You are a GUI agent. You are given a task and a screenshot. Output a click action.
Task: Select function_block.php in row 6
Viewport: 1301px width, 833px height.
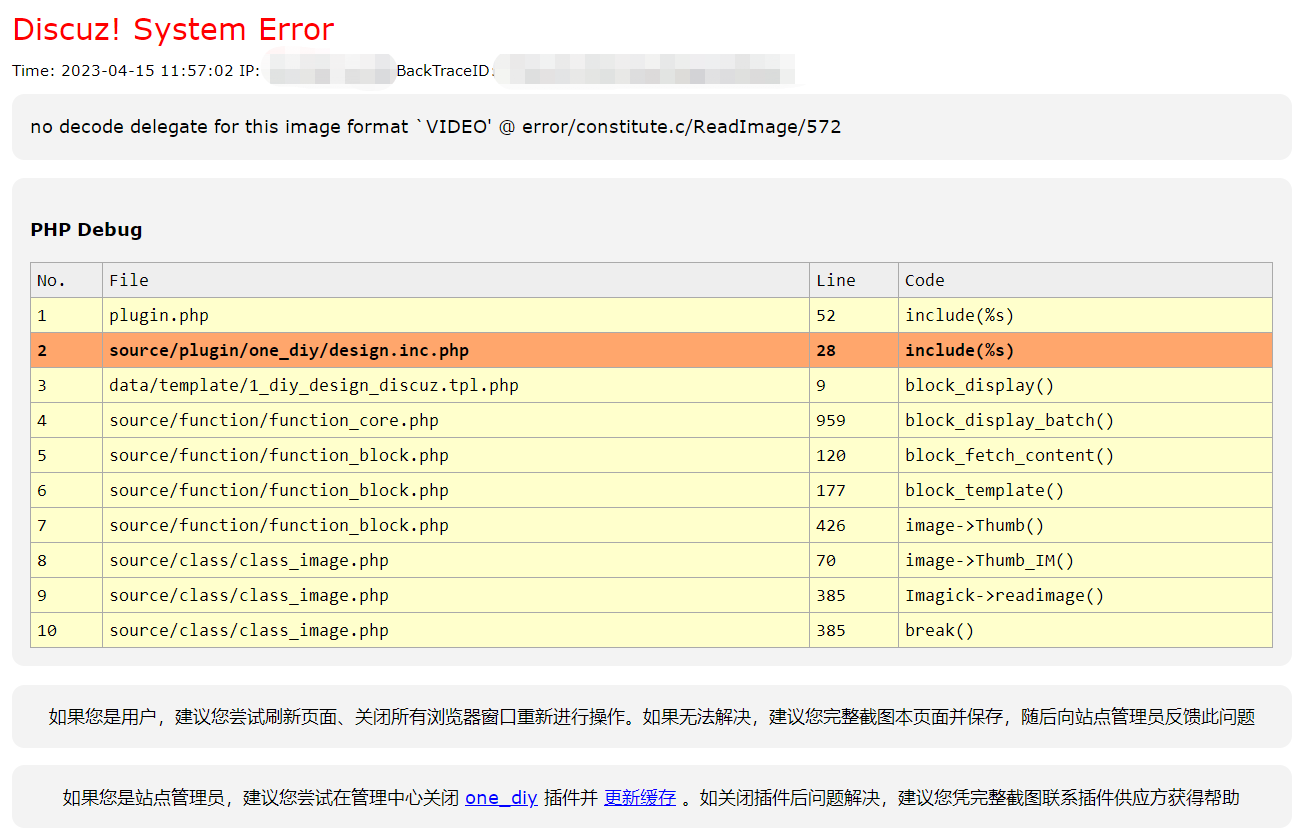click(x=455, y=490)
